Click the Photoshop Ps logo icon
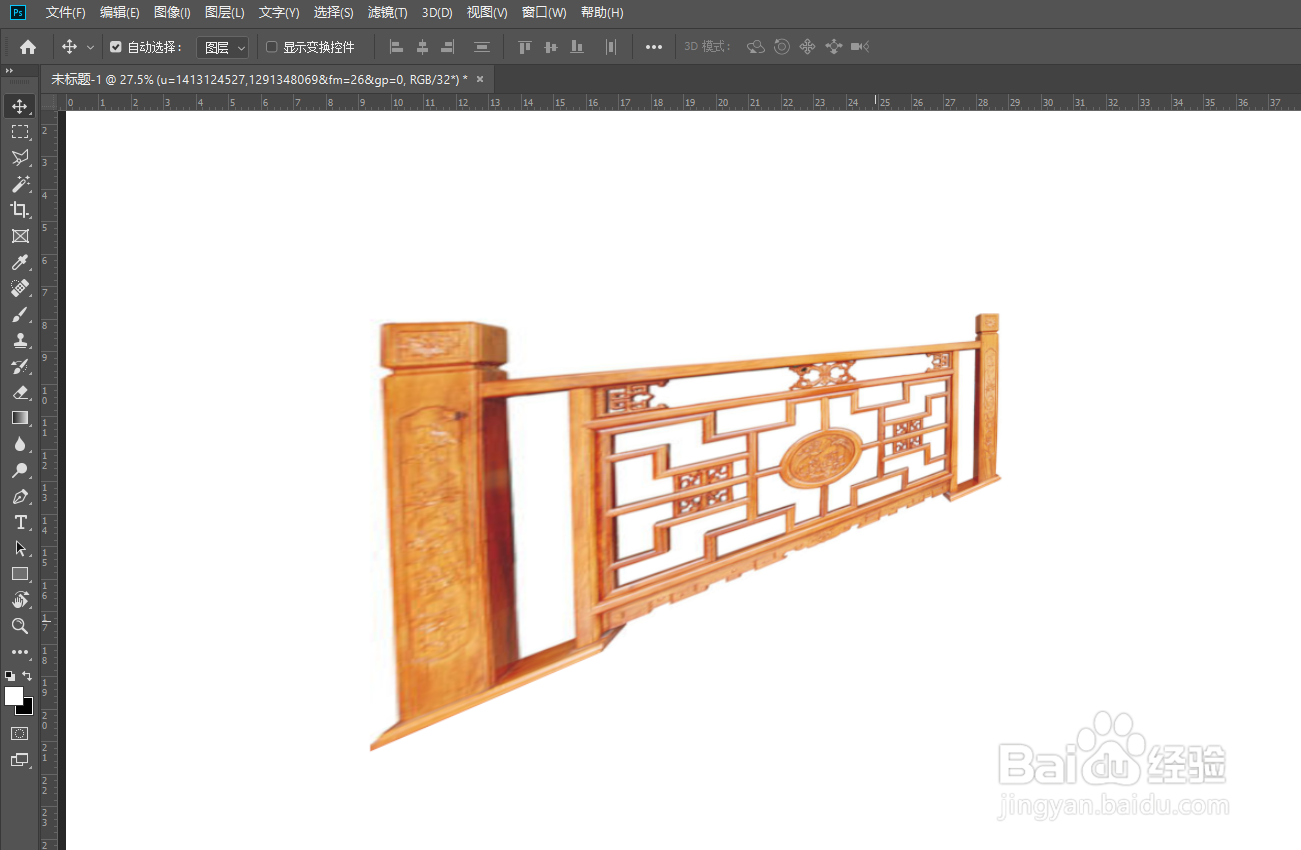The width and height of the screenshot is (1301, 850). 18,12
